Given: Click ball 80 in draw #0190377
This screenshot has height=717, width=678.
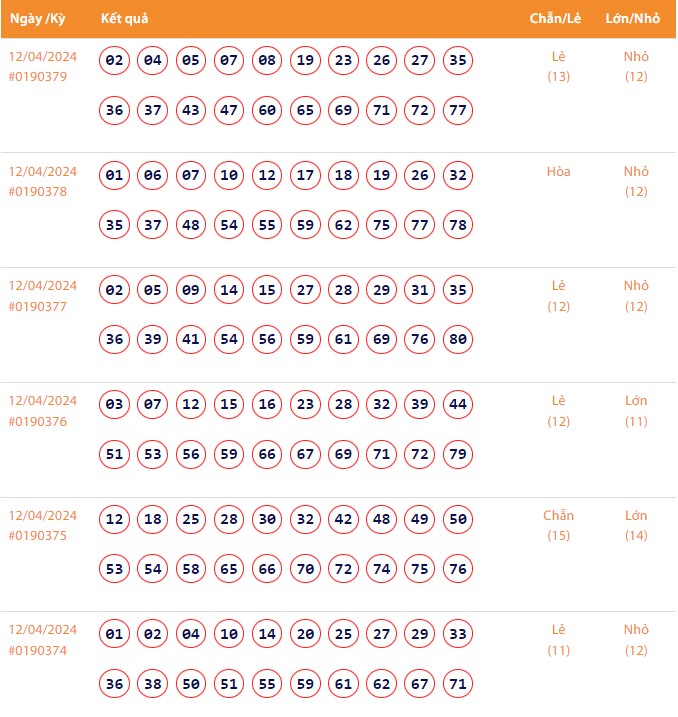Looking at the screenshot, I should click(x=458, y=339).
